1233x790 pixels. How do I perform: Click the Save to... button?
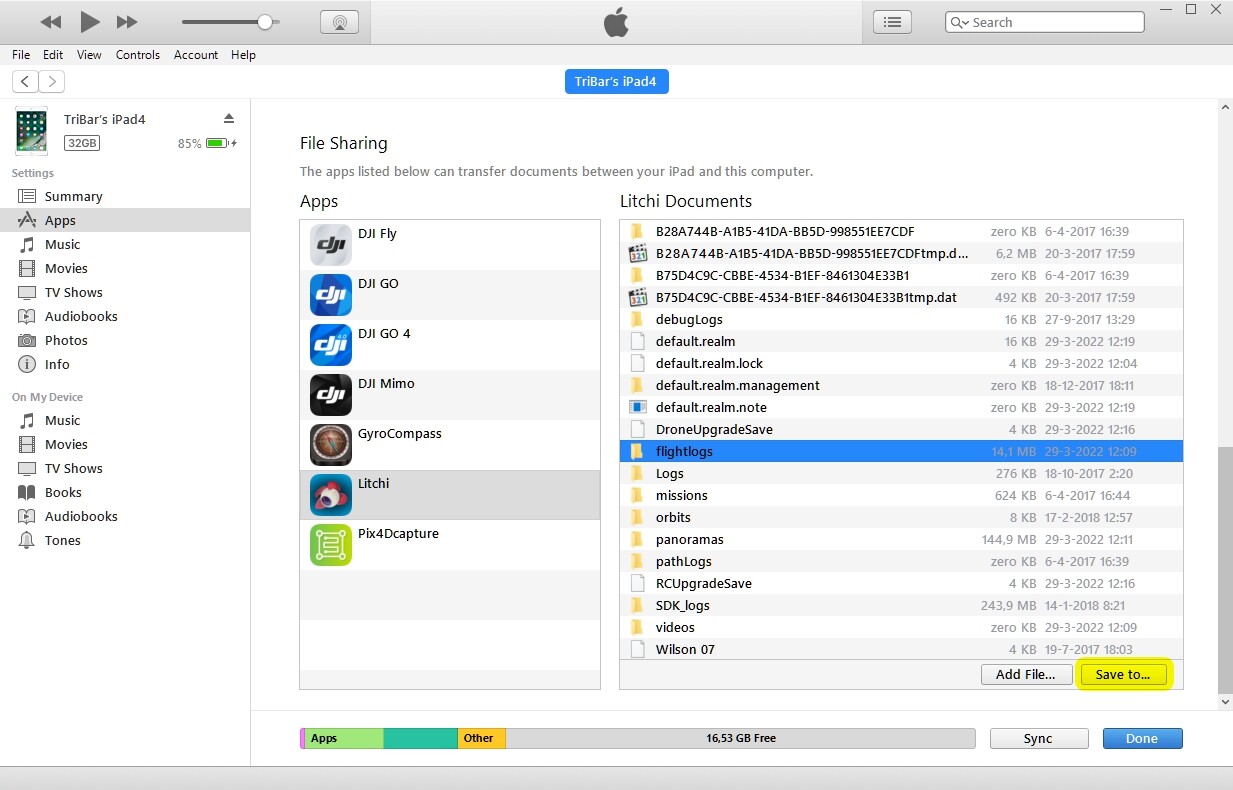coord(1123,674)
